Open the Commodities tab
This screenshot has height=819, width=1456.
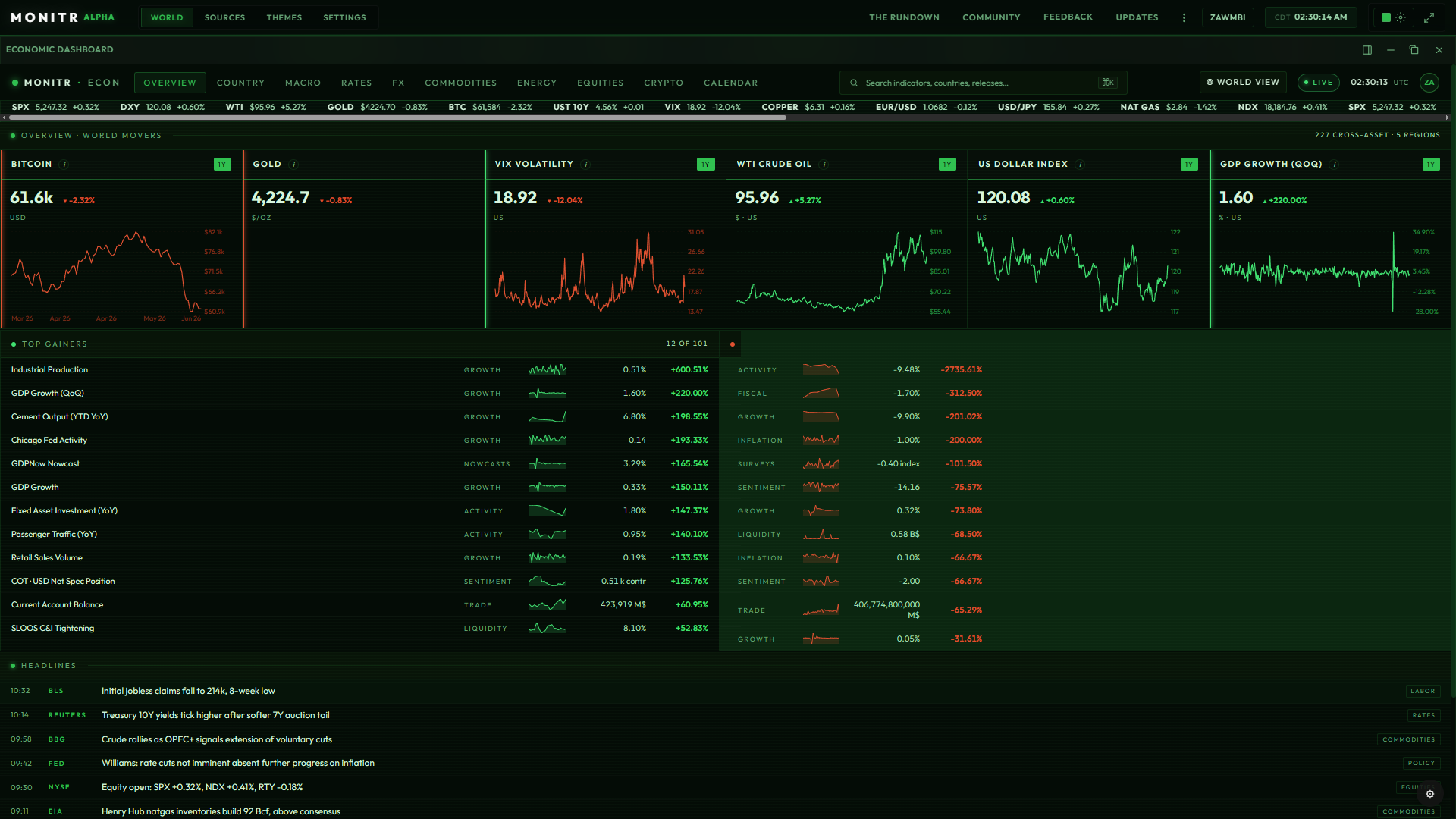click(x=460, y=83)
